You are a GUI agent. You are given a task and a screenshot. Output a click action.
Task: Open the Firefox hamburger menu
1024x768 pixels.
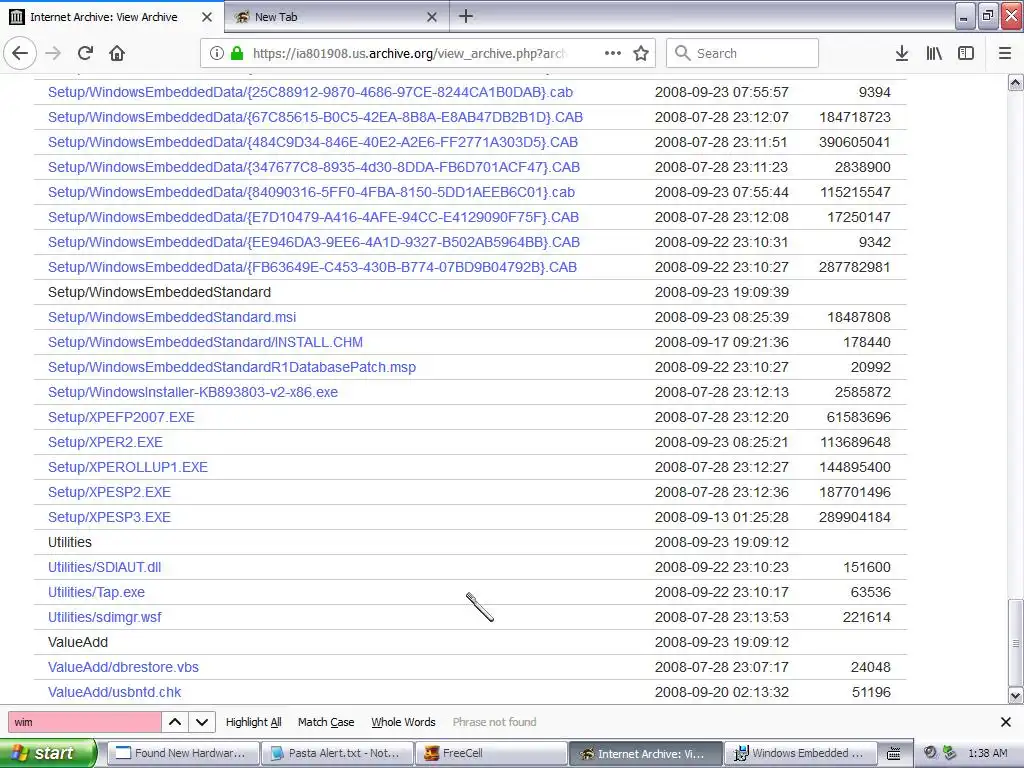pos(1005,53)
